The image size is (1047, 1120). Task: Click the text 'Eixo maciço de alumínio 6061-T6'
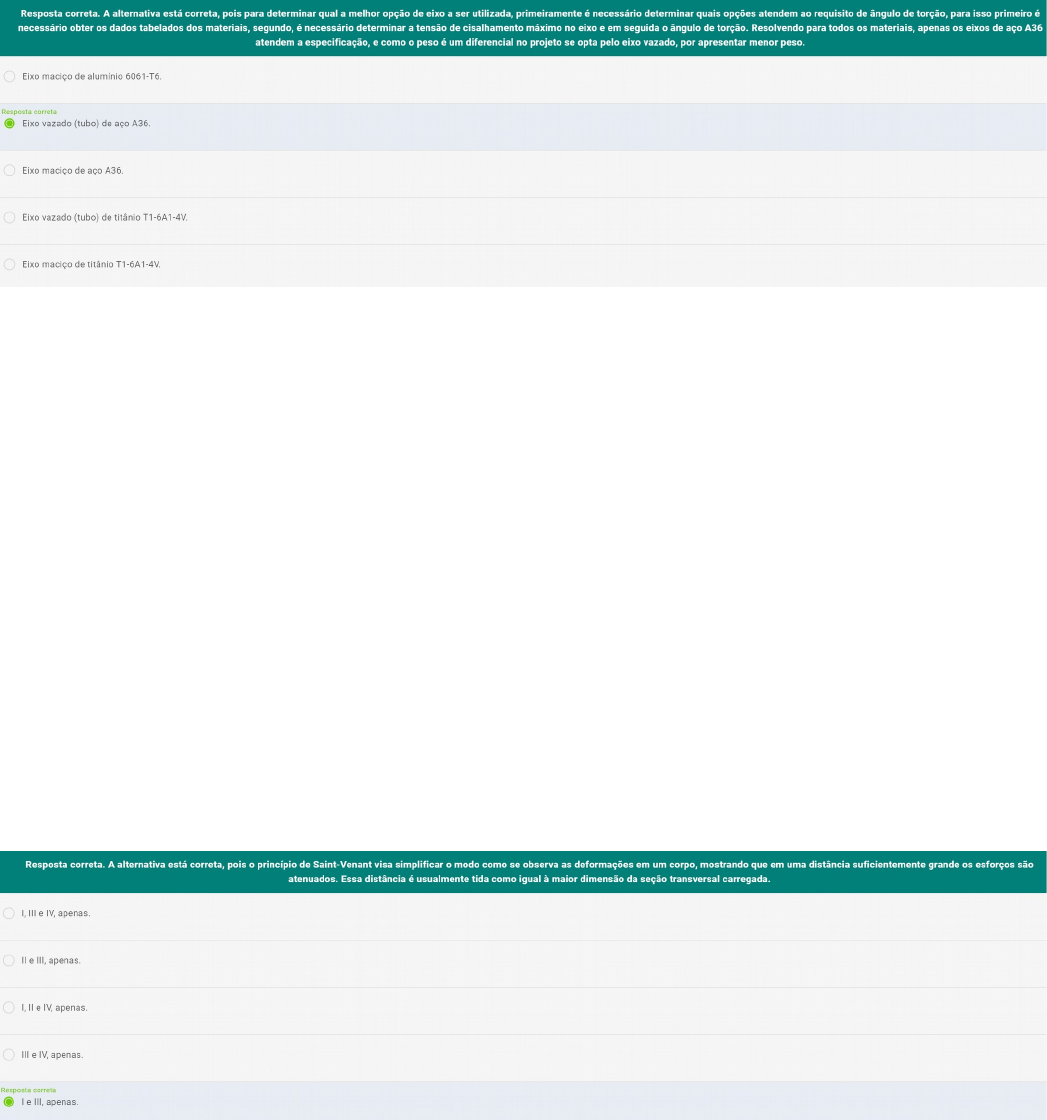click(92, 76)
